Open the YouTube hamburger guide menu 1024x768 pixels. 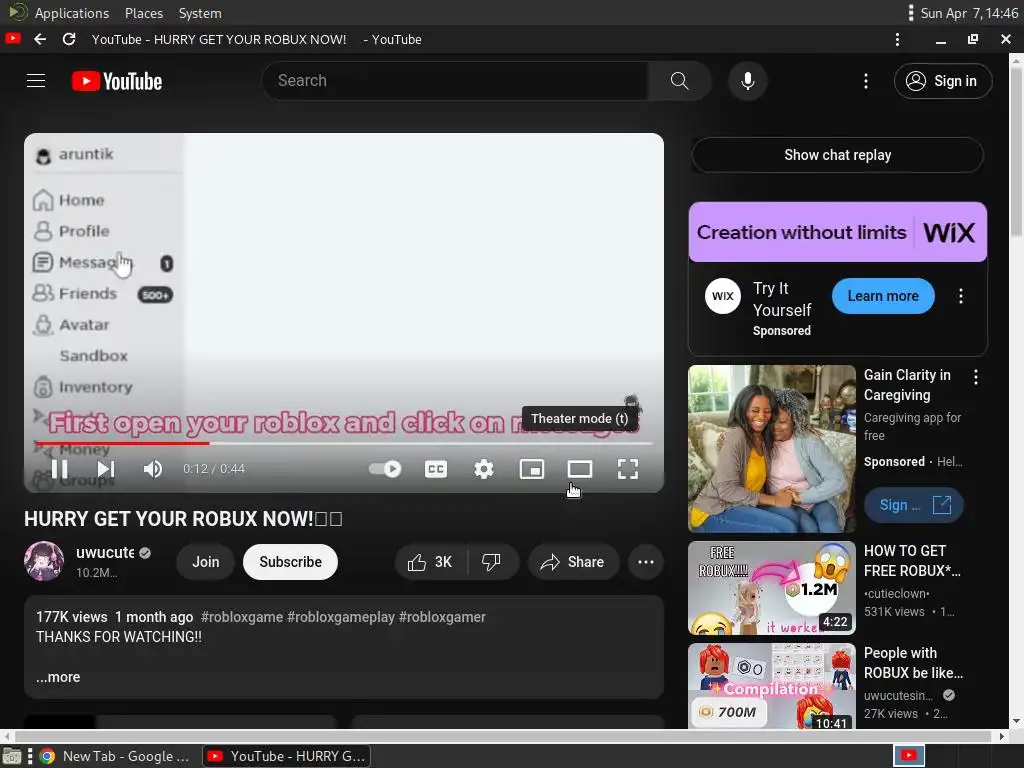click(x=36, y=80)
